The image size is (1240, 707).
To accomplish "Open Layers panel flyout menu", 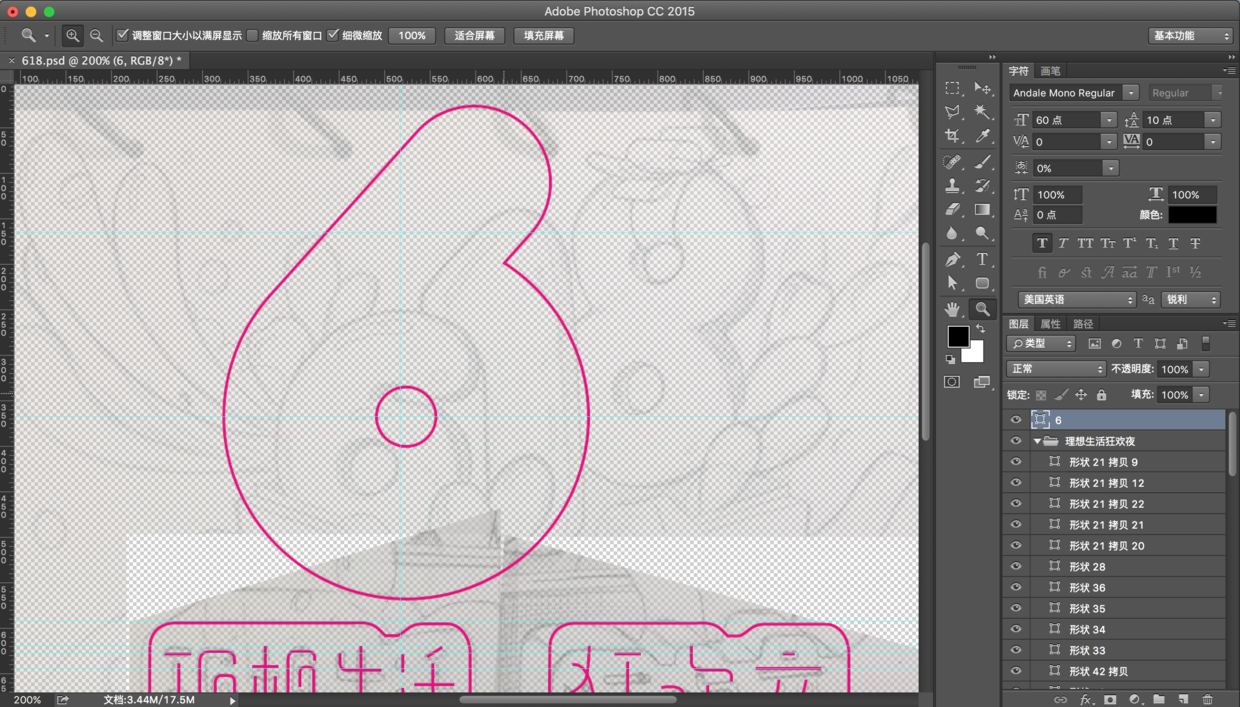I will 1229,324.
